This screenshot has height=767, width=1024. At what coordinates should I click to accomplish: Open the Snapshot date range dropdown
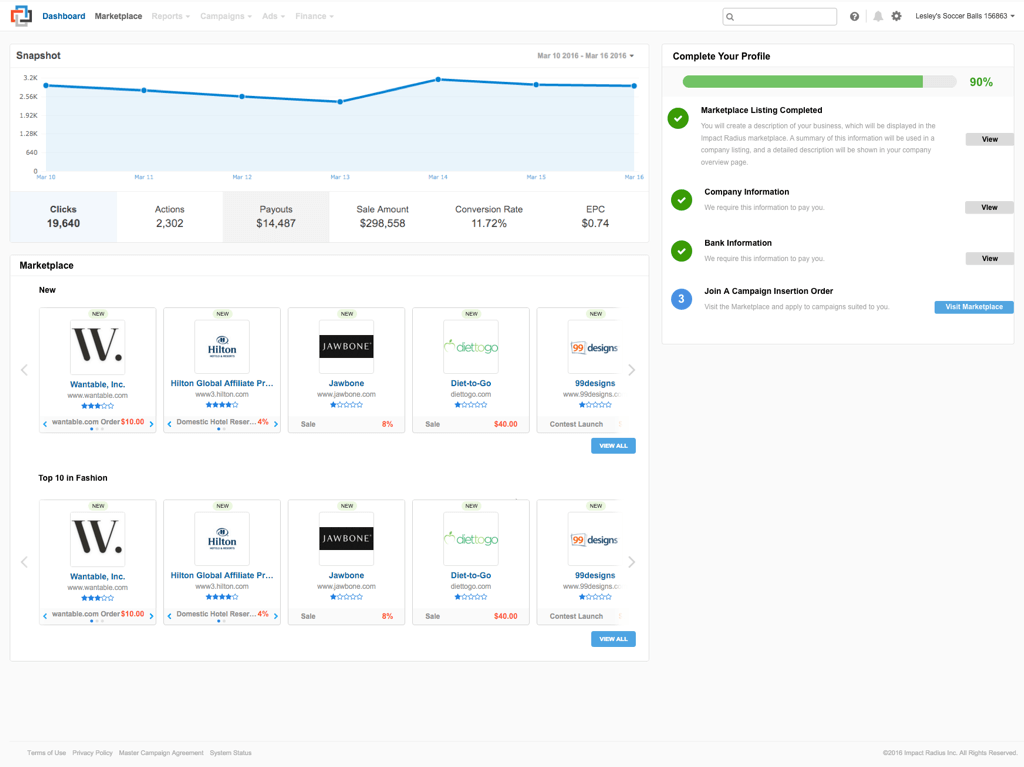[585, 56]
